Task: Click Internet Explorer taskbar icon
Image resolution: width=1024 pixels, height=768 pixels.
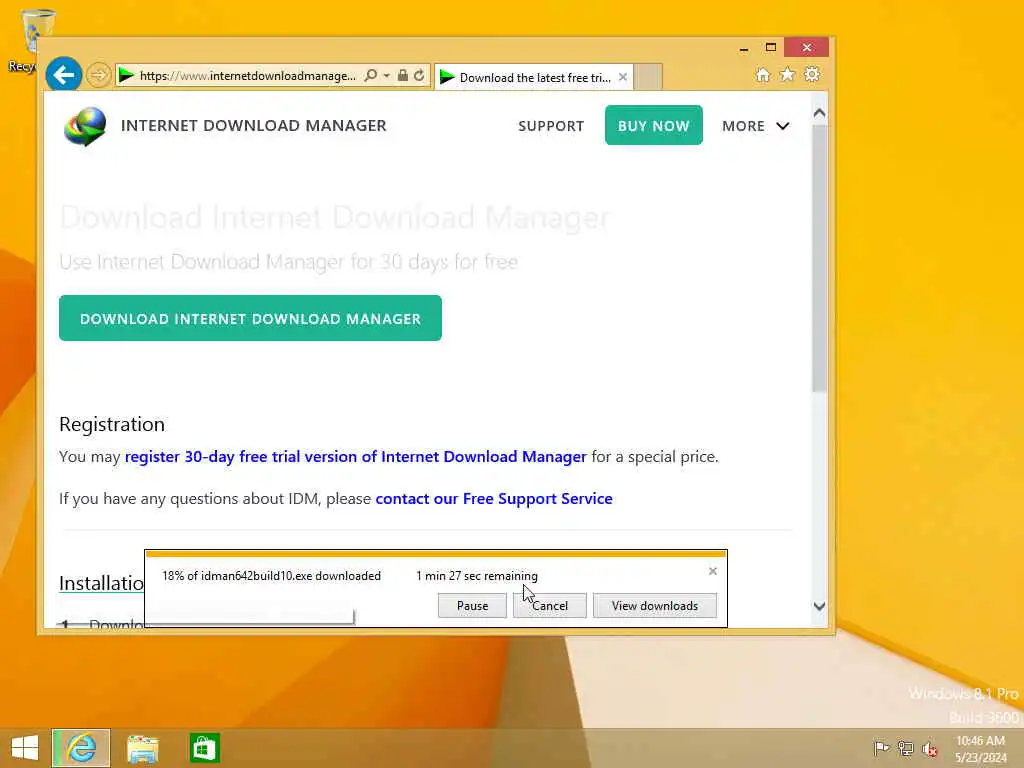Action: coord(81,748)
